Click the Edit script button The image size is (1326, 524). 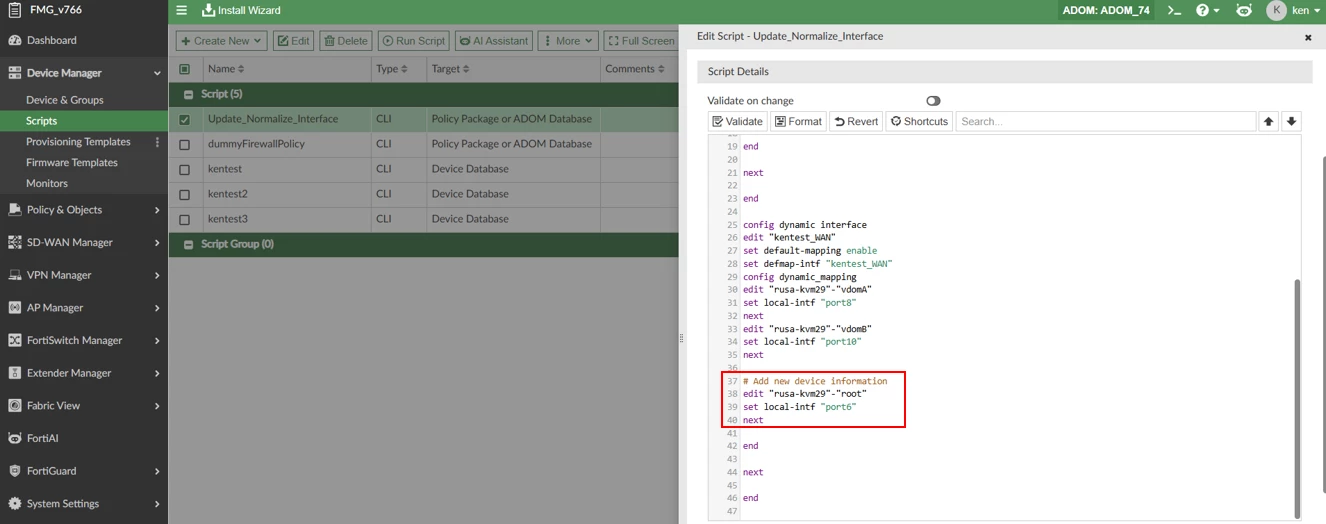[293, 41]
